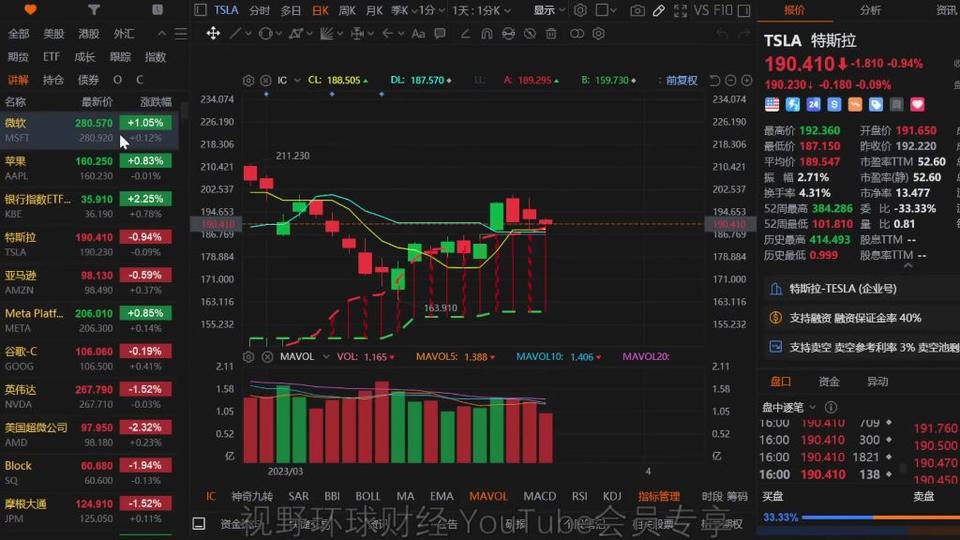
Task: Select 英伟达 NVDA row in watchlist
Action: (89, 396)
